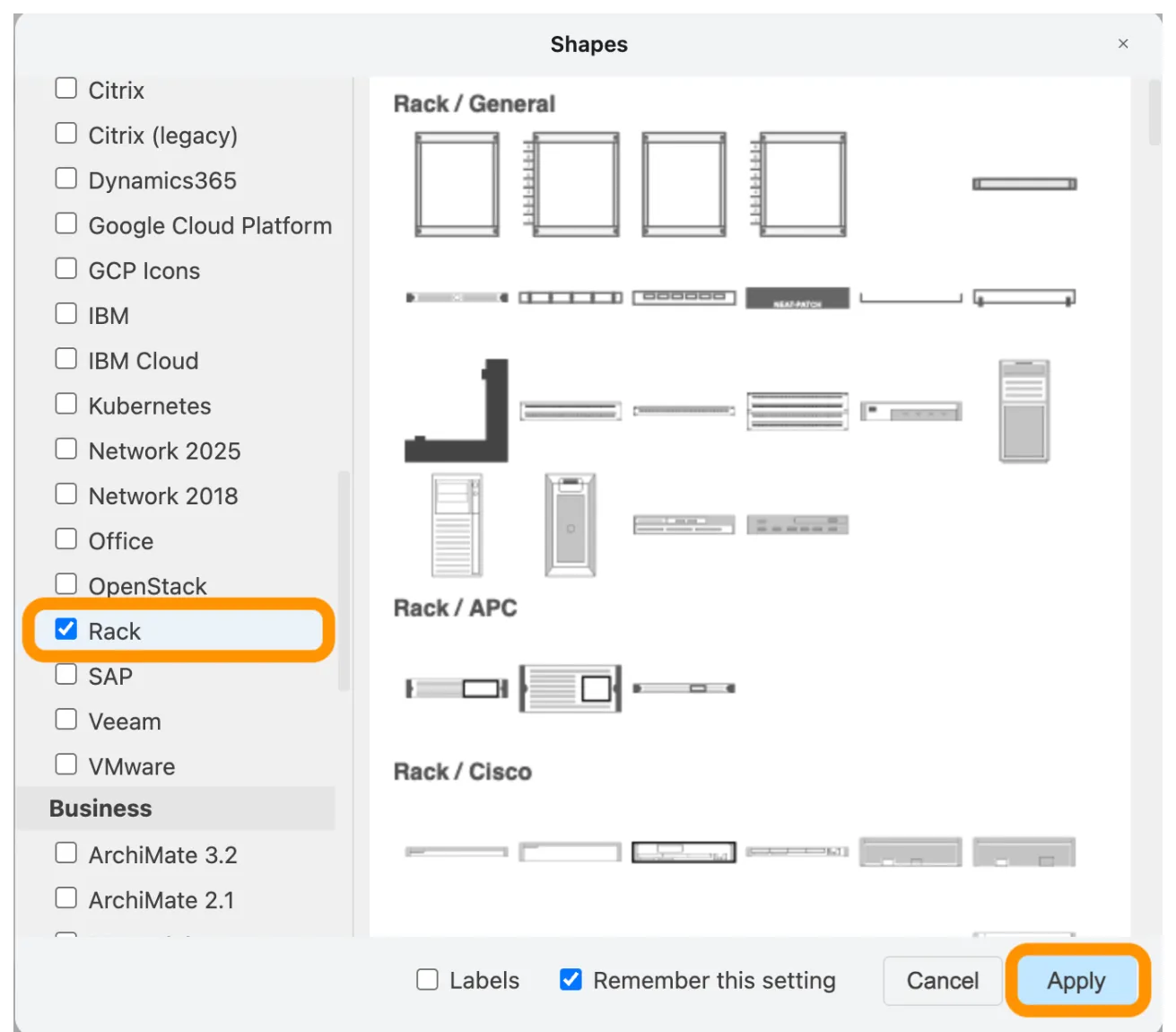Uncheck the Rack library checkbox
Screen dimensions: 1176x1032
click(x=66, y=628)
